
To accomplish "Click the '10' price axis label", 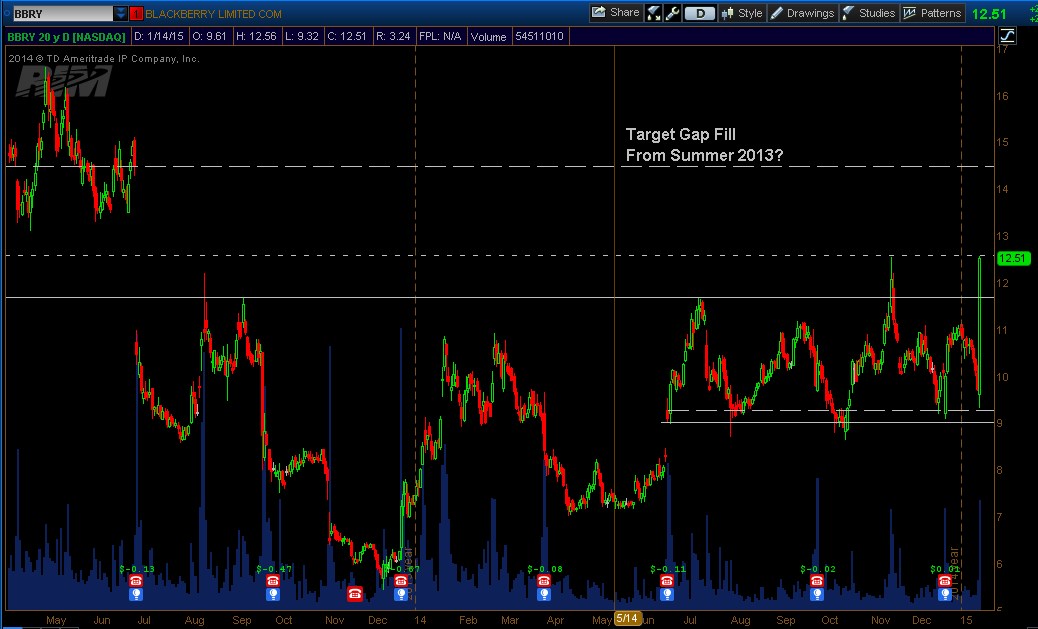I will point(1002,377).
